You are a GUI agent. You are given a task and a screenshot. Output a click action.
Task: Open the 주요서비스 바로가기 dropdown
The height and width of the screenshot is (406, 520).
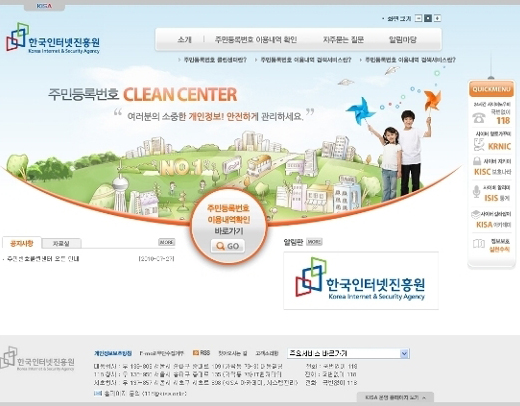[x=348, y=353]
